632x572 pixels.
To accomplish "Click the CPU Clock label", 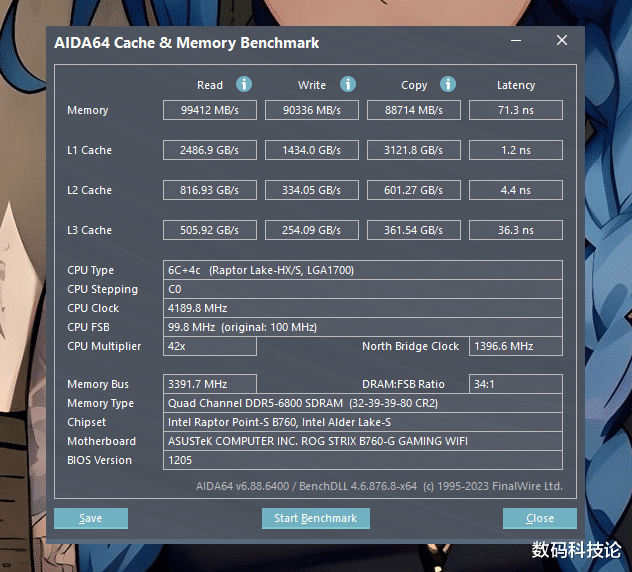I will (93, 308).
